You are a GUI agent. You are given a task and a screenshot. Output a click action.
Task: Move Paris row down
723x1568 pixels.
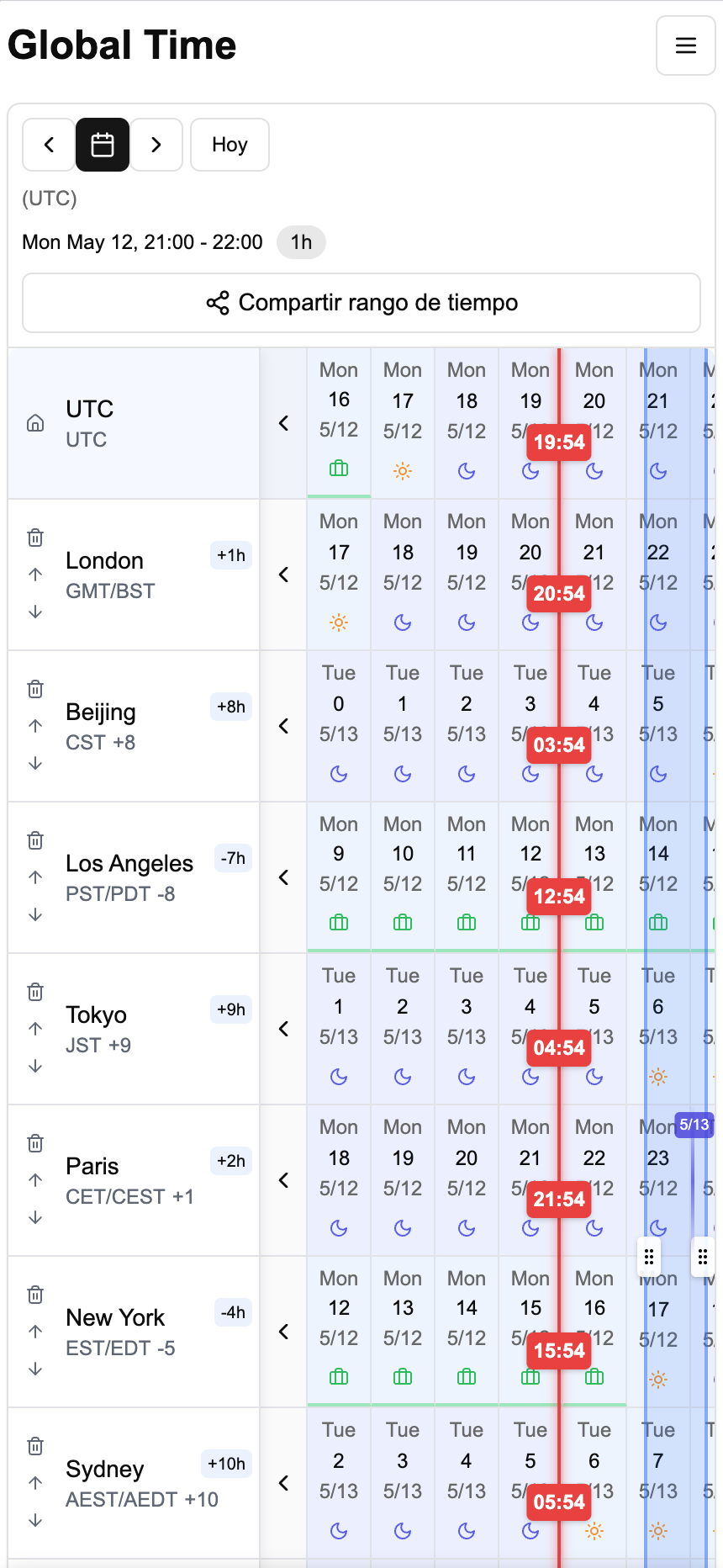click(35, 1217)
